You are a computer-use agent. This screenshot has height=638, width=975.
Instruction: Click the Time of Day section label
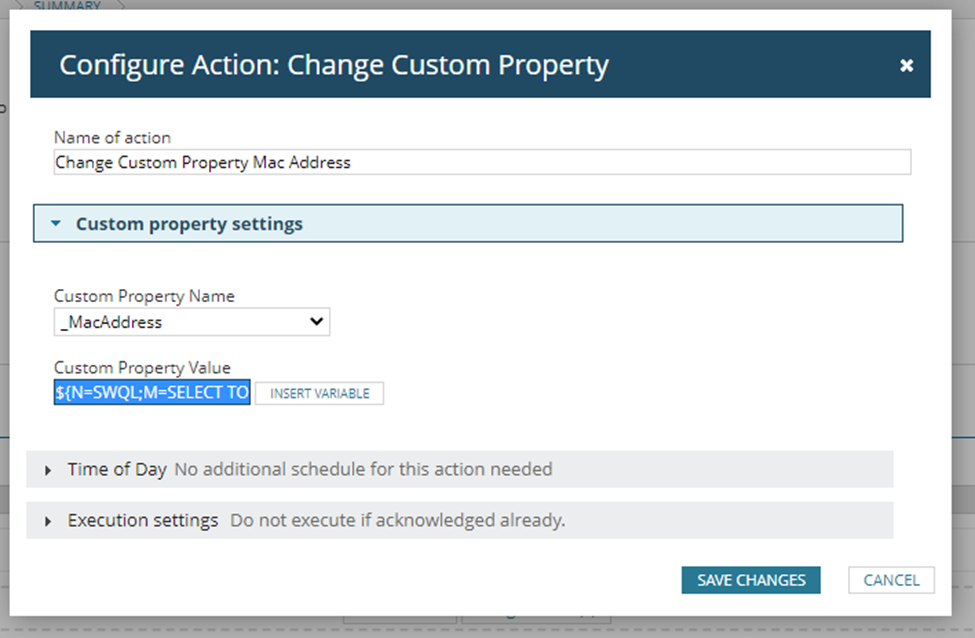[117, 469]
